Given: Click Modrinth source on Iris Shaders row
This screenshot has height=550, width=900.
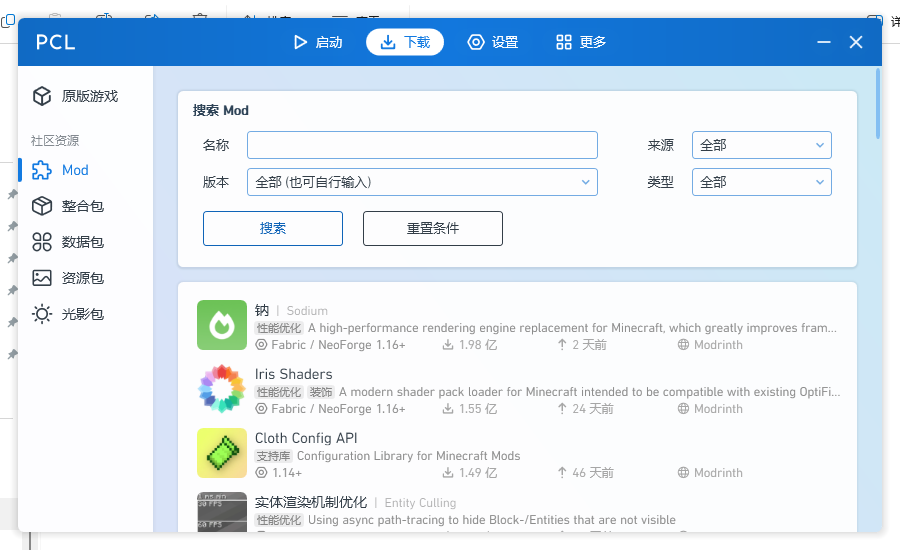Looking at the screenshot, I should pyautogui.click(x=717, y=409).
